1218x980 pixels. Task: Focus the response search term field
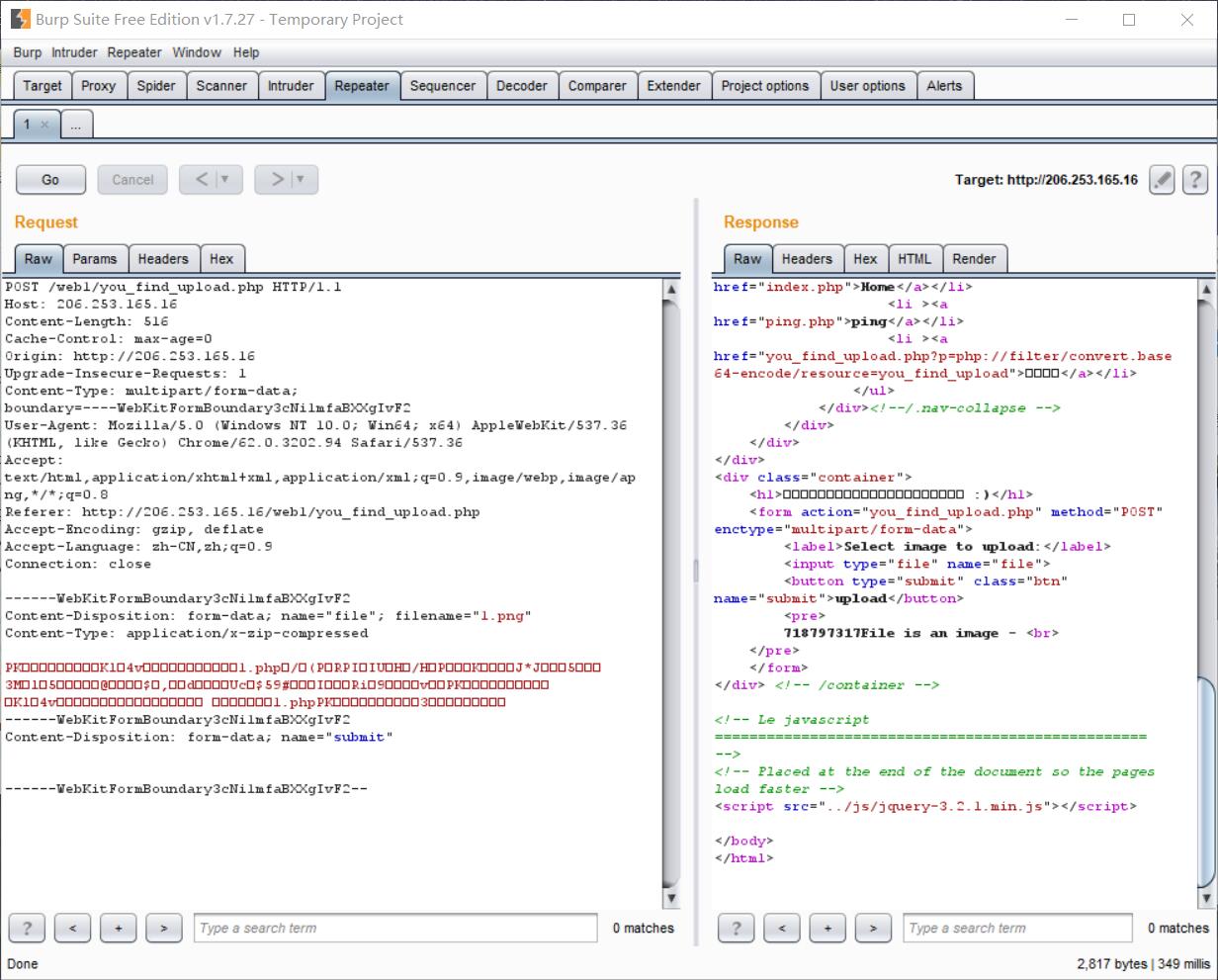click(1017, 928)
